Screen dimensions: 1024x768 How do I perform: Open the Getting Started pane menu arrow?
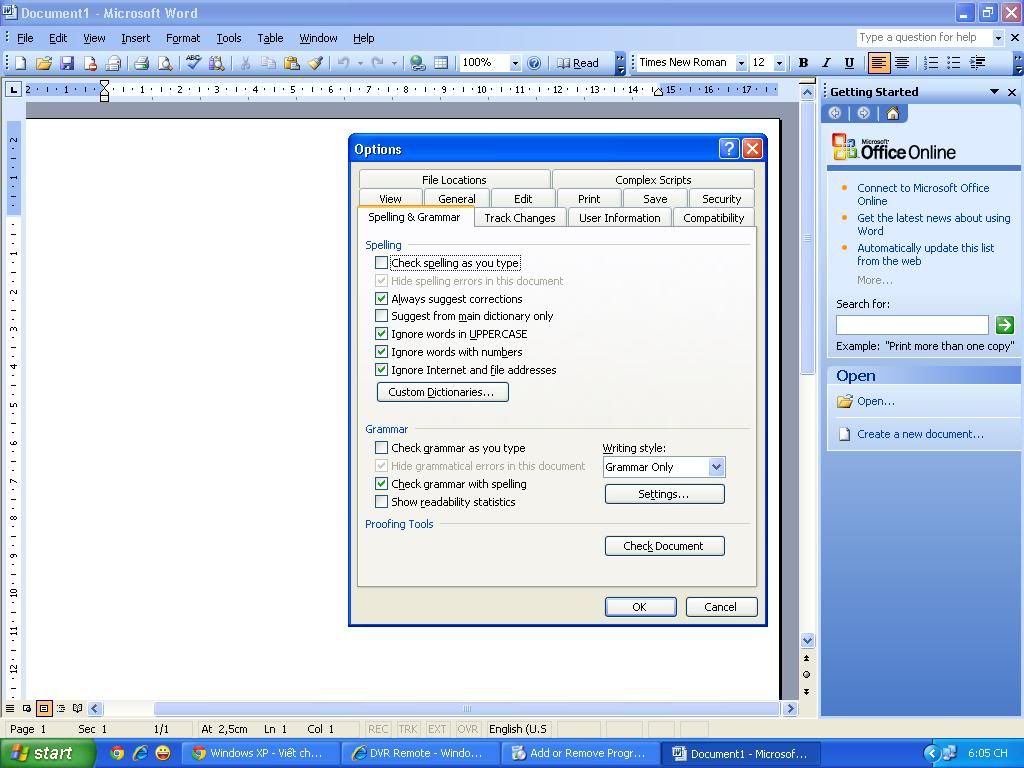click(994, 92)
